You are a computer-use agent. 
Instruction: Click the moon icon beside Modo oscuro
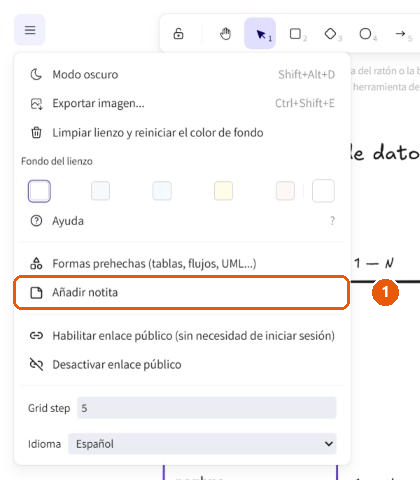pos(36,74)
